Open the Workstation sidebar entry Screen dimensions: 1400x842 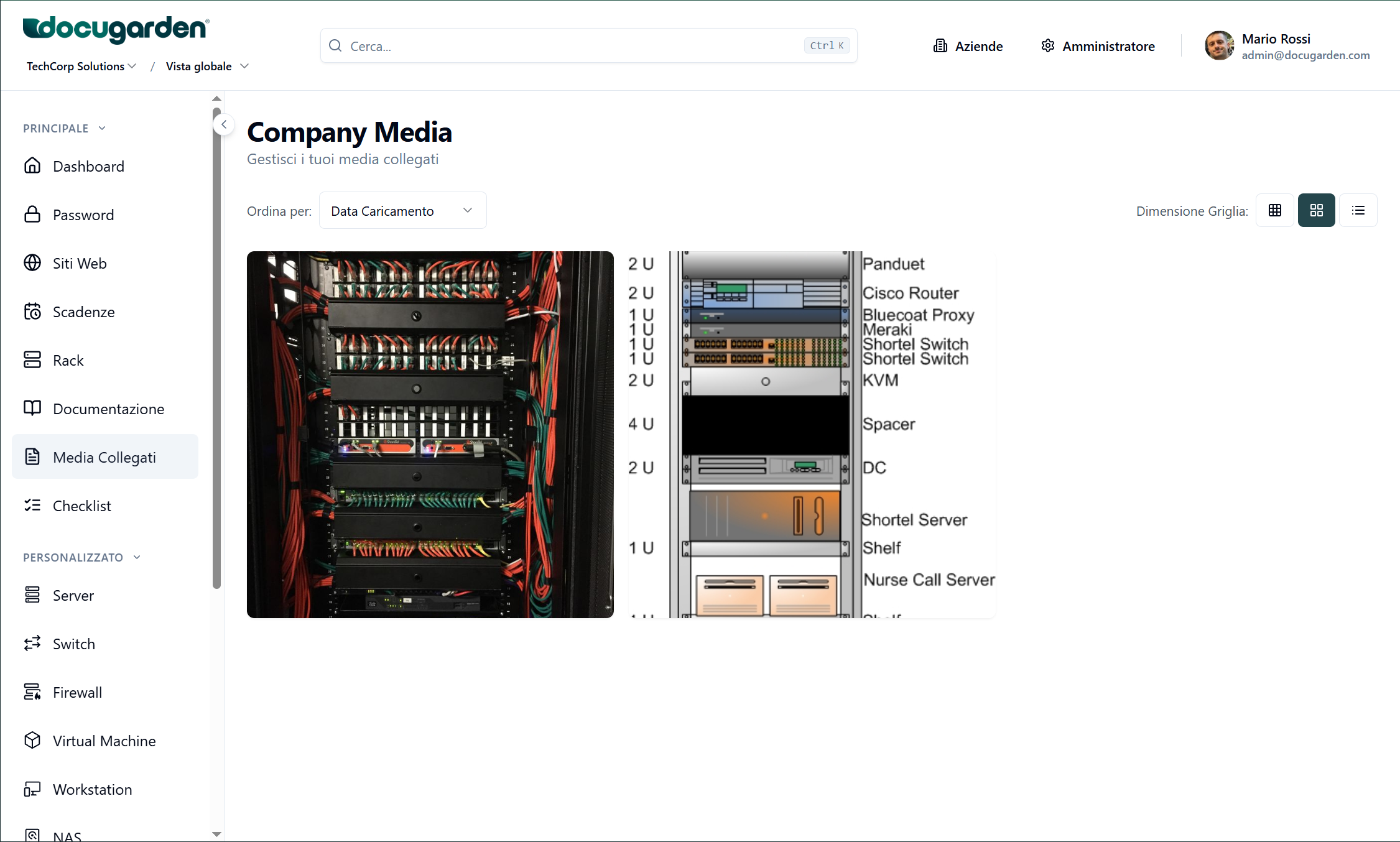[105, 789]
